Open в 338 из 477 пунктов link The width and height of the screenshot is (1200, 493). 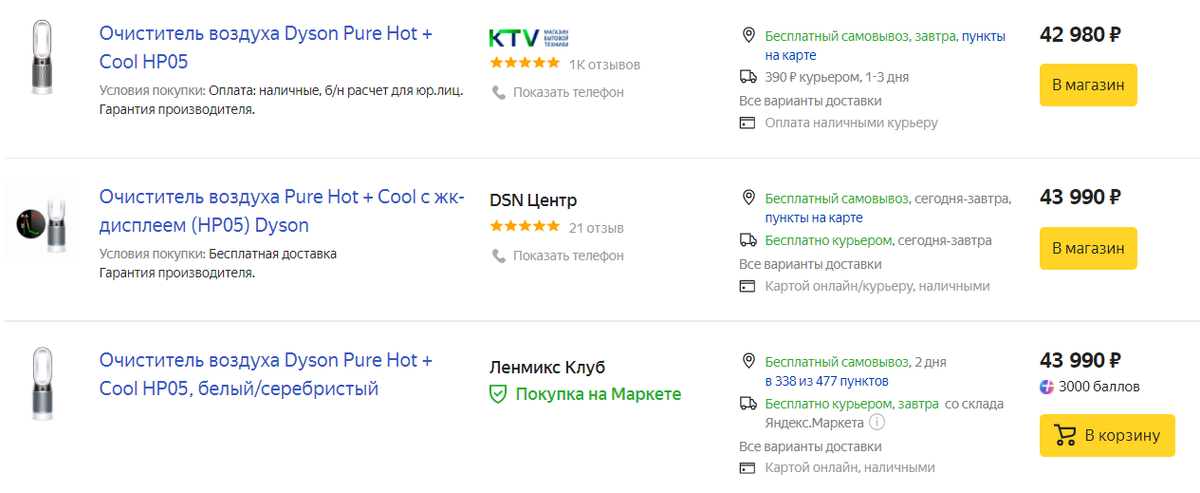pyautogui.click(x=827, y=381)
